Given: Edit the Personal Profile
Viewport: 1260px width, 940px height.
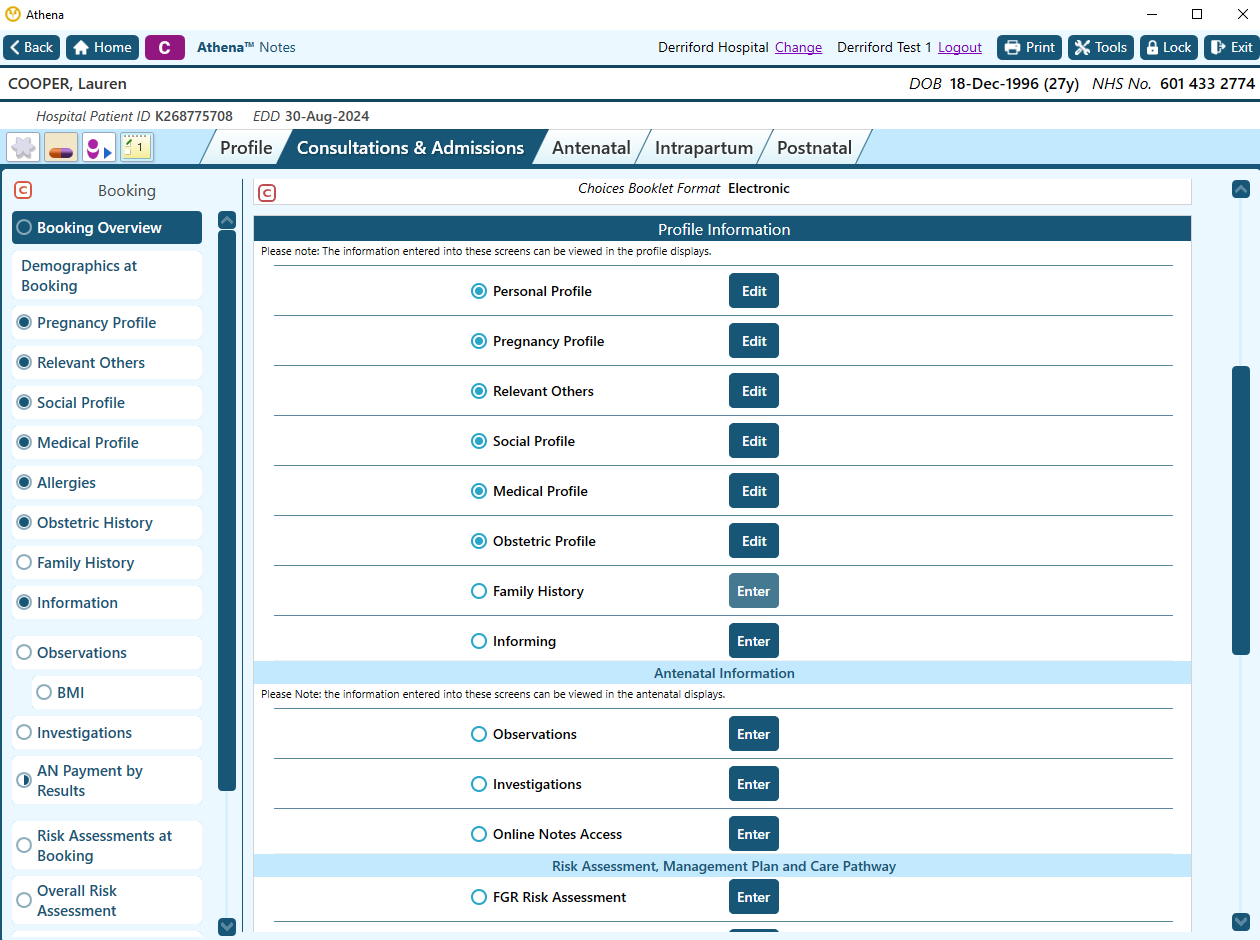Looking at the screenshot, I should pos(754,291).
